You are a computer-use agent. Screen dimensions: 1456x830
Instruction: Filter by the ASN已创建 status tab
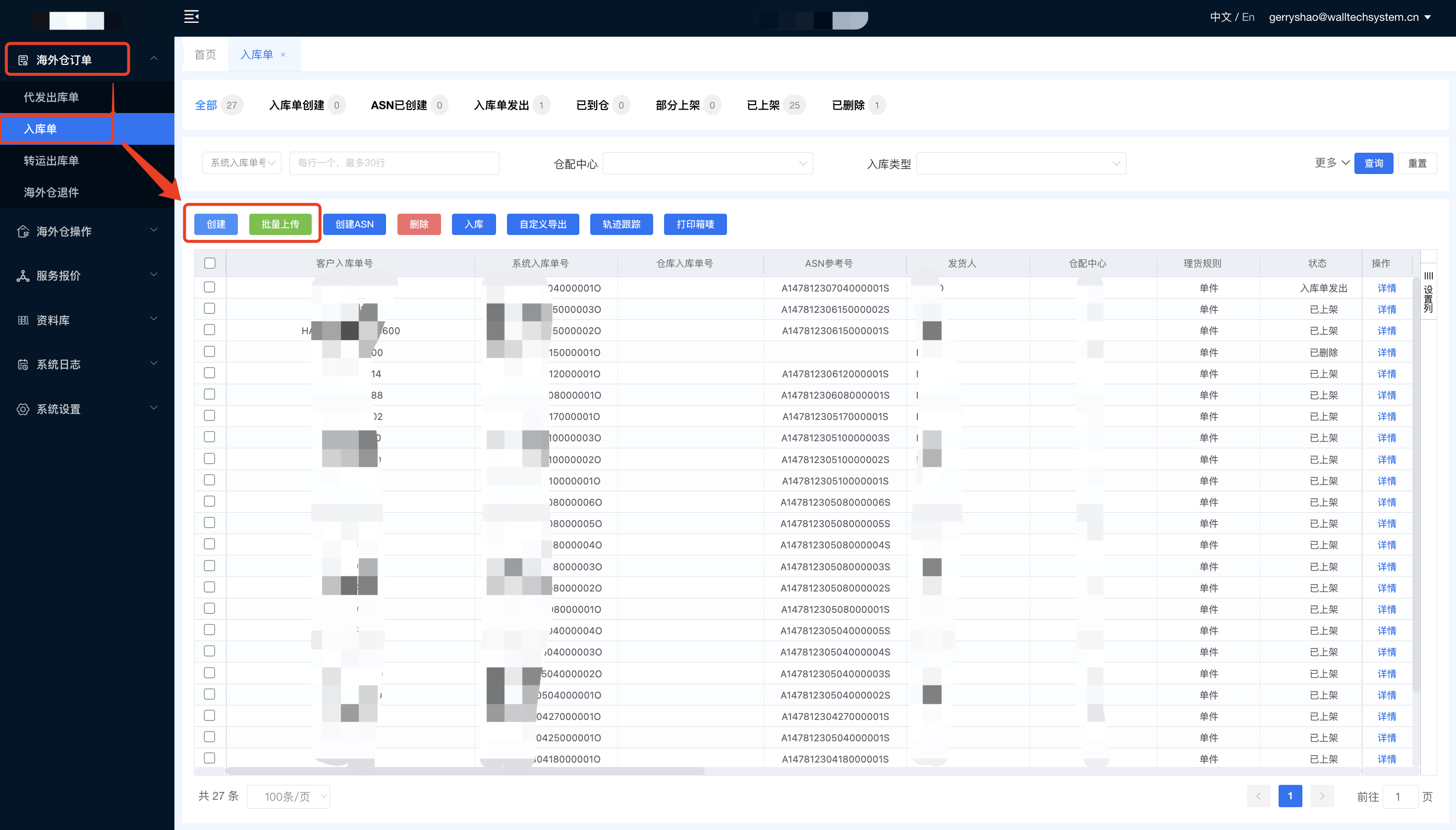pos(409,105)
